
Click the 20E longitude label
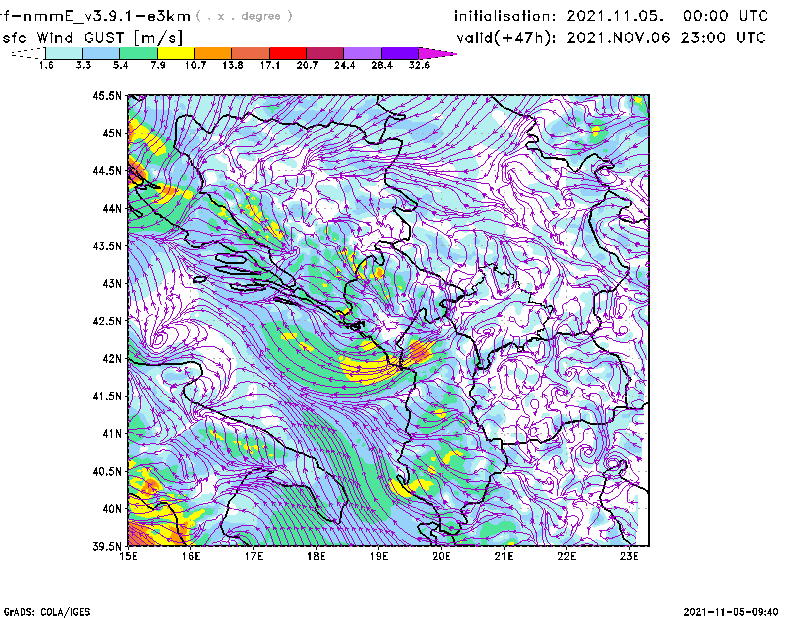tap(441, 556)
